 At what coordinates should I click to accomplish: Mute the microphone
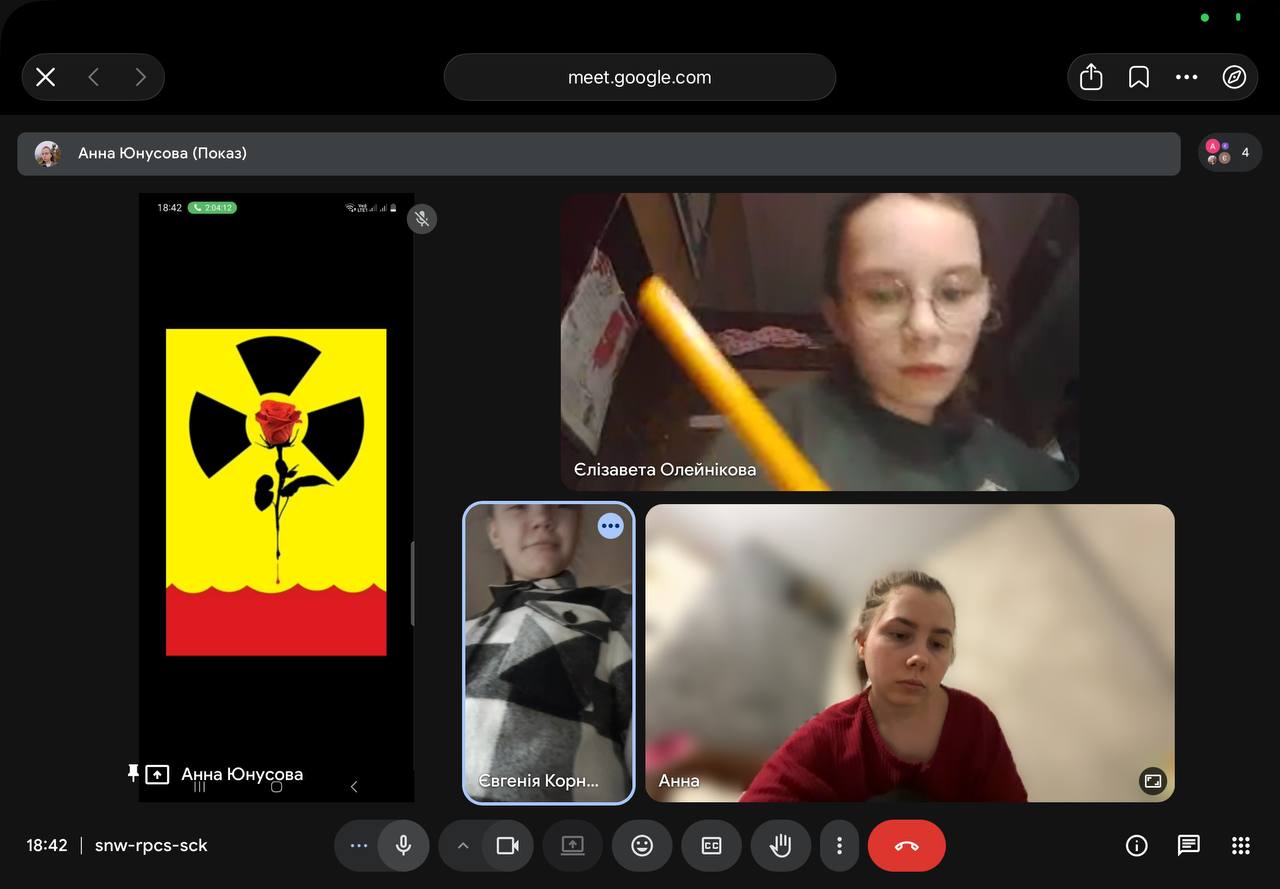coord(404,846)
